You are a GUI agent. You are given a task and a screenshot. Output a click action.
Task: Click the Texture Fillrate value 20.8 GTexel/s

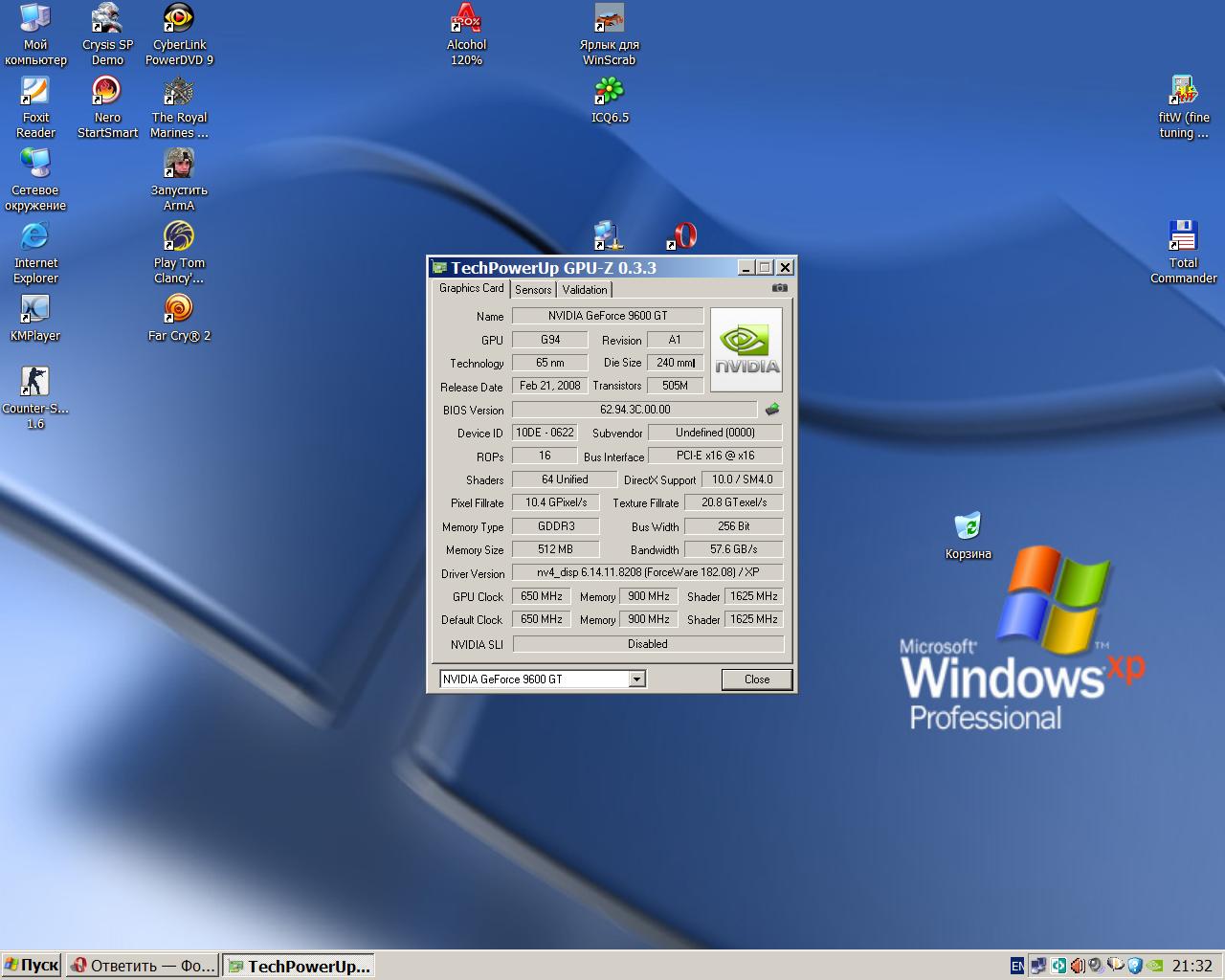click(734, 502)
